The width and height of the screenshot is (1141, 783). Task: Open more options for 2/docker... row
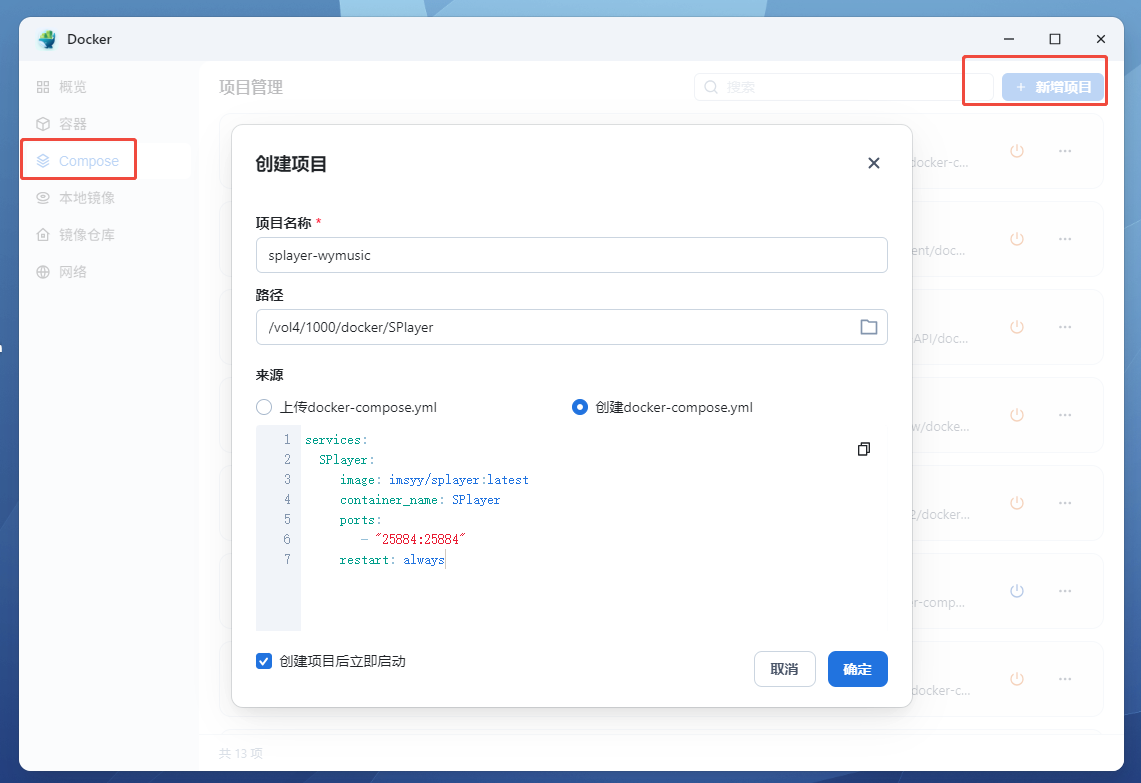[x=1065, y=503]
